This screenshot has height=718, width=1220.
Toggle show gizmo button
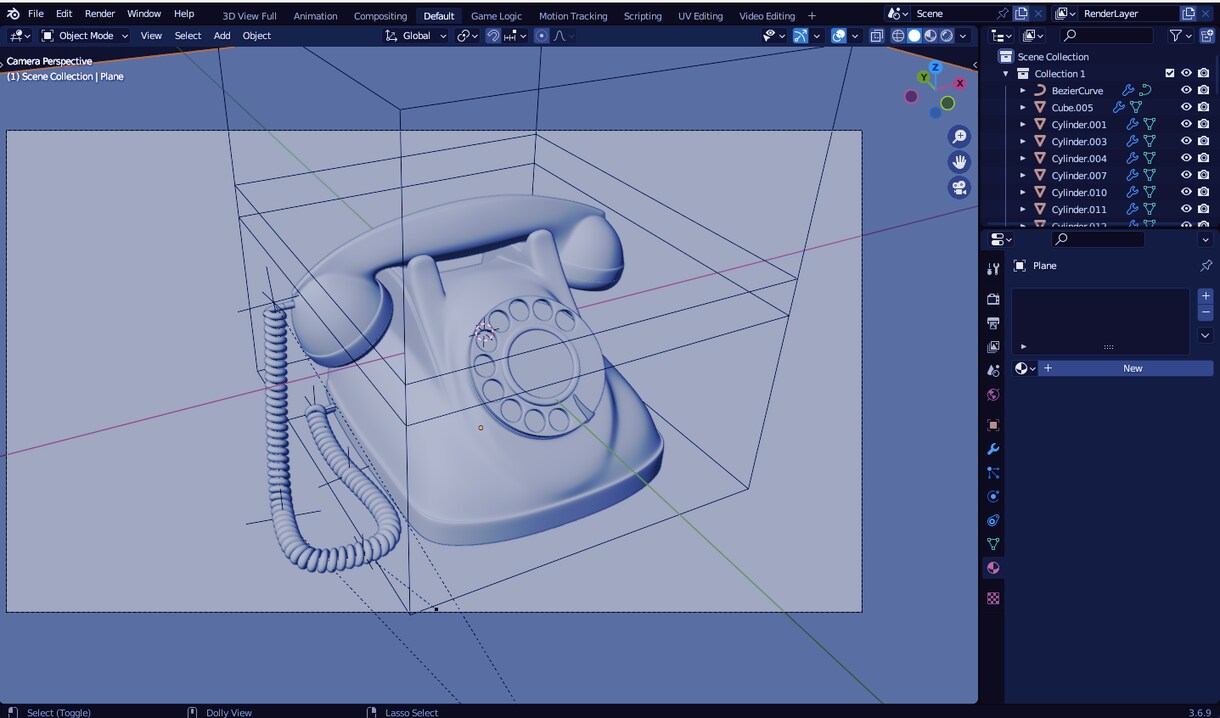(x=800, y=36)
